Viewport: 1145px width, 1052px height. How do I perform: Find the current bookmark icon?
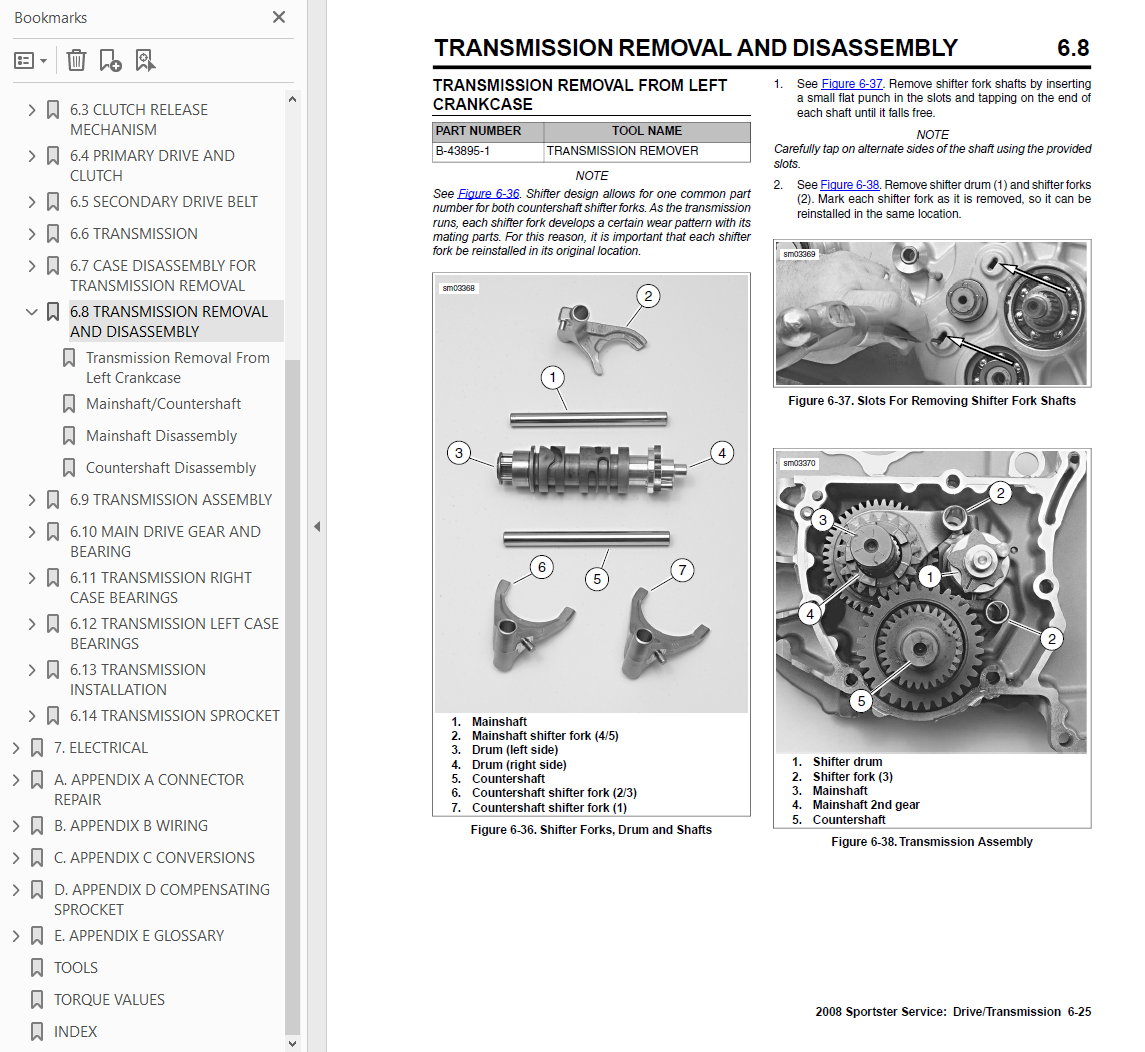tap(145, 61)
